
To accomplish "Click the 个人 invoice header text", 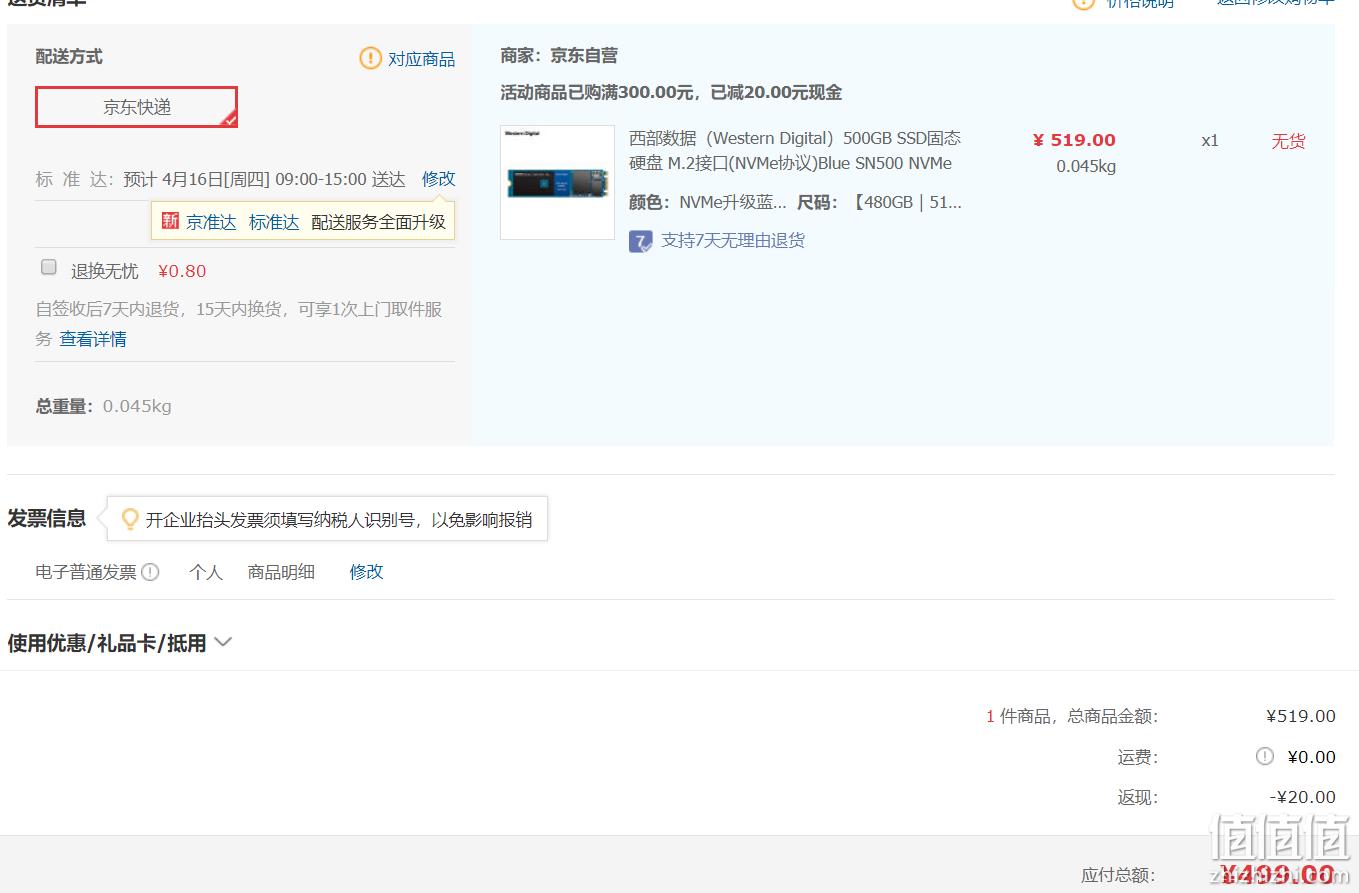I will point(206,572).
